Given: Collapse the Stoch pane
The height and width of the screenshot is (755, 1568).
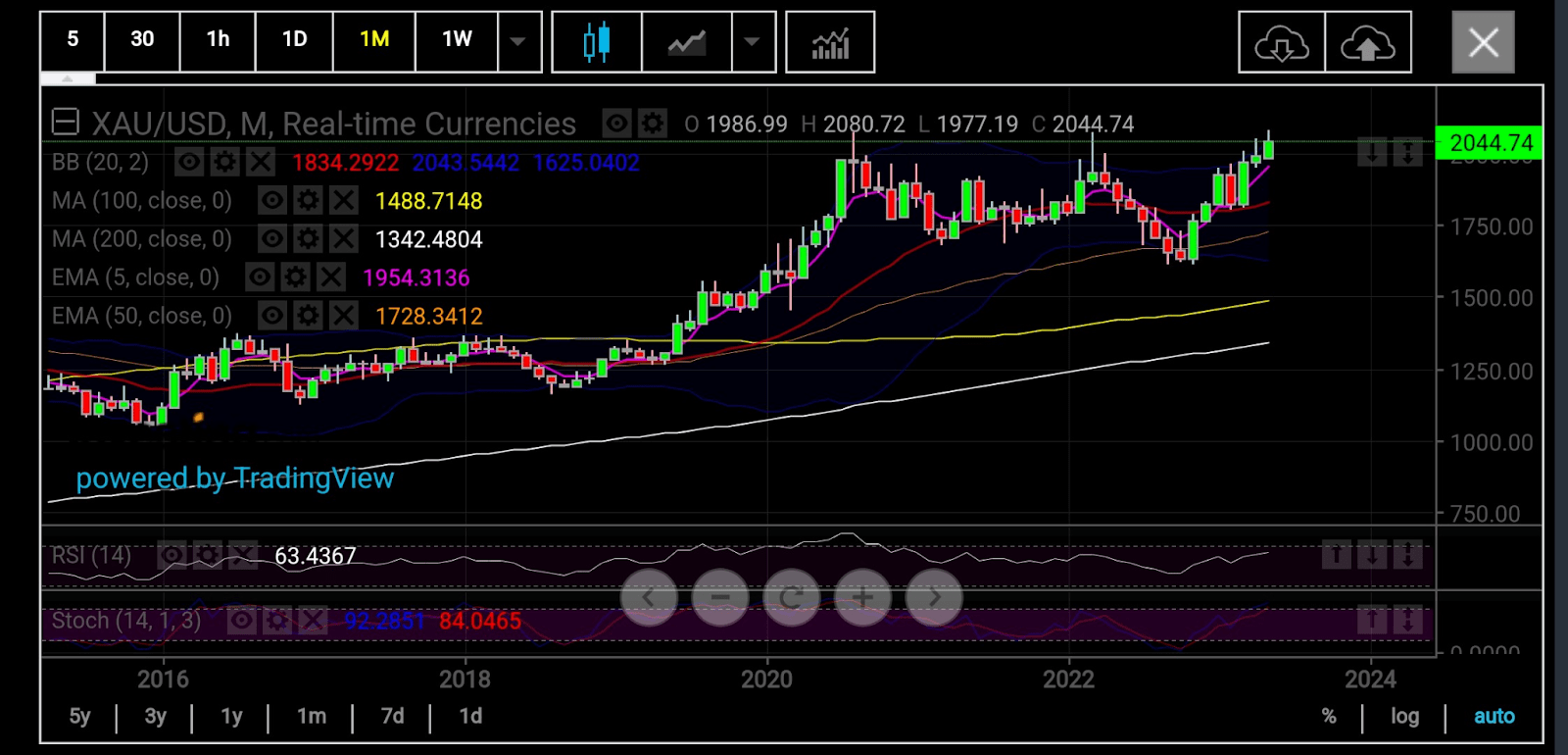Looking at the screenshot, I should pos(1407,620).
